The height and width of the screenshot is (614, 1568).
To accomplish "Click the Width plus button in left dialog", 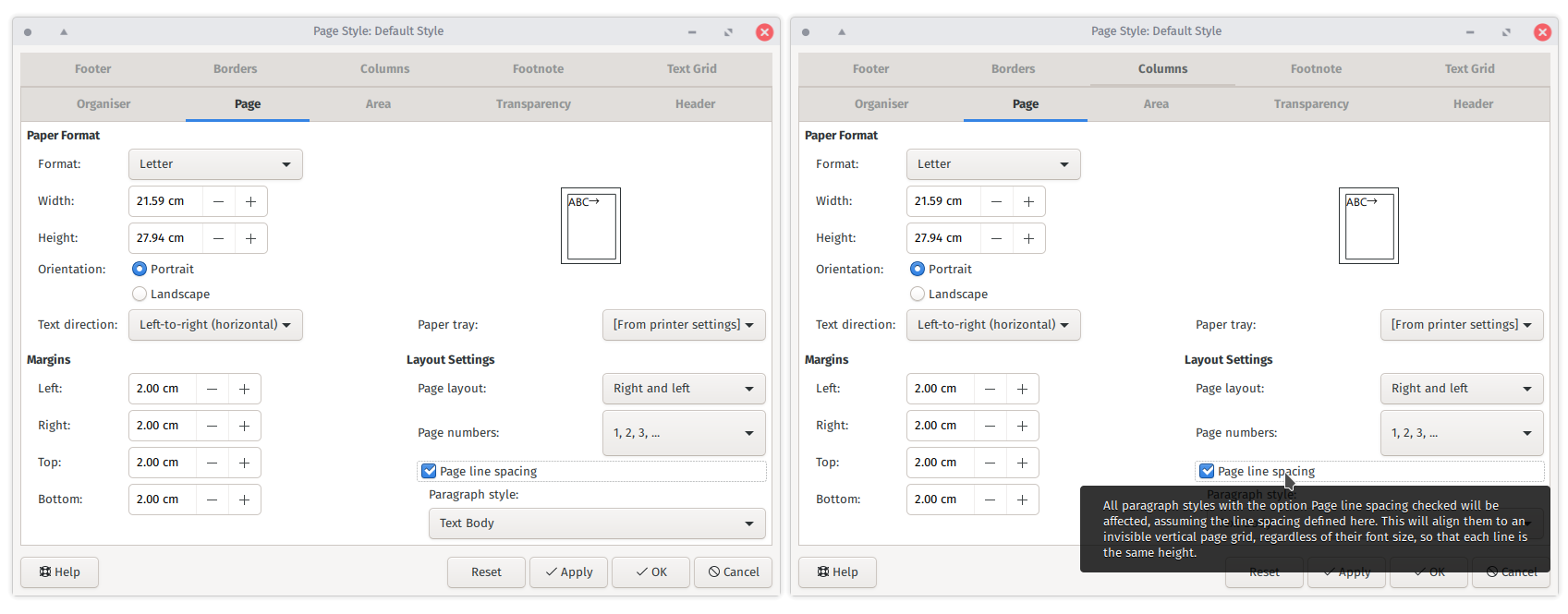I will (250, 201).
